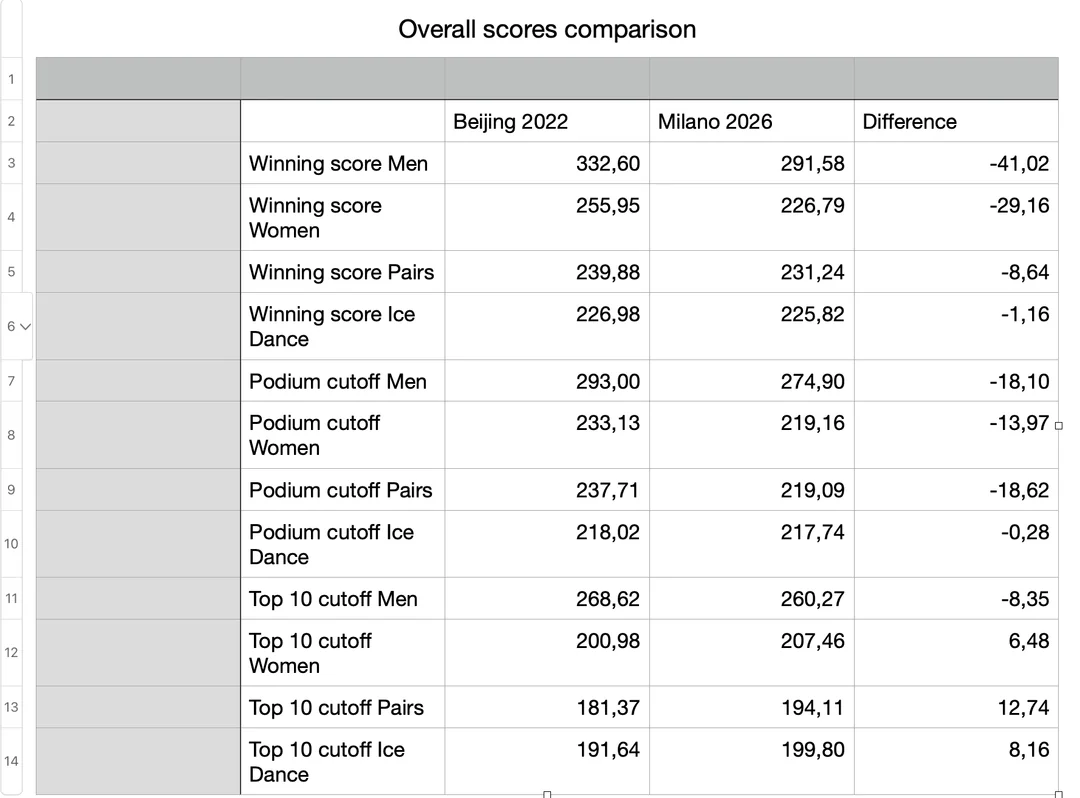Click the 'Difference' header cell
The height and width of the screenshot is (798, 1080).
[x=955, y=122]
